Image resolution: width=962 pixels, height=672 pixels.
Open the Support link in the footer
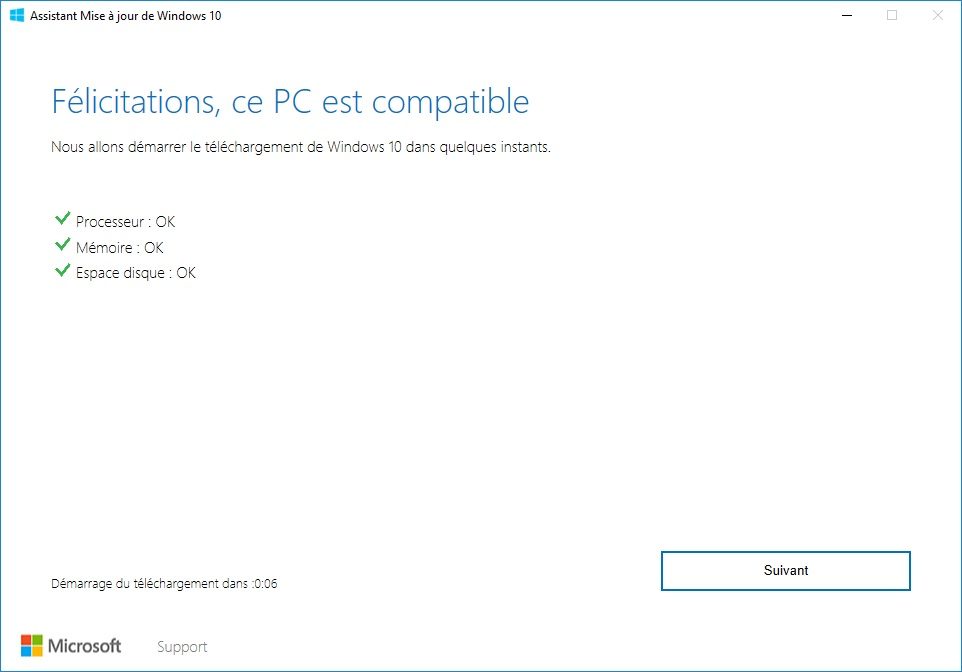pos(182,647)
